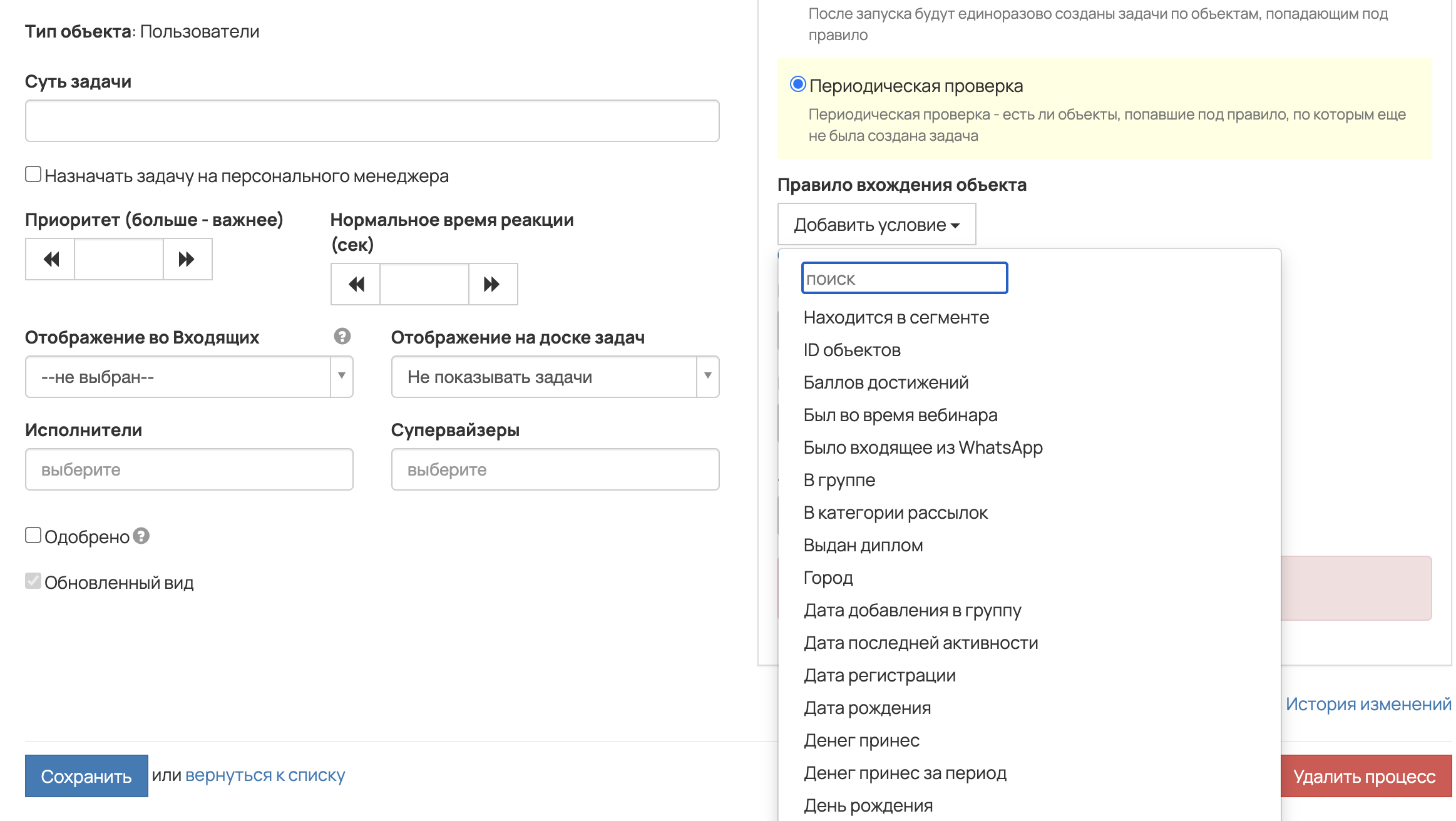Choose Находится в сегменте condition
This screenshot has height=821, width=1456.
coord(896,318)
